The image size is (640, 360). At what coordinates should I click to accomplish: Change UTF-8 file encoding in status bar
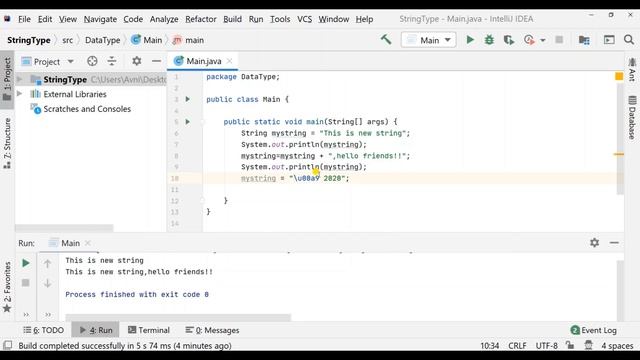547,346
